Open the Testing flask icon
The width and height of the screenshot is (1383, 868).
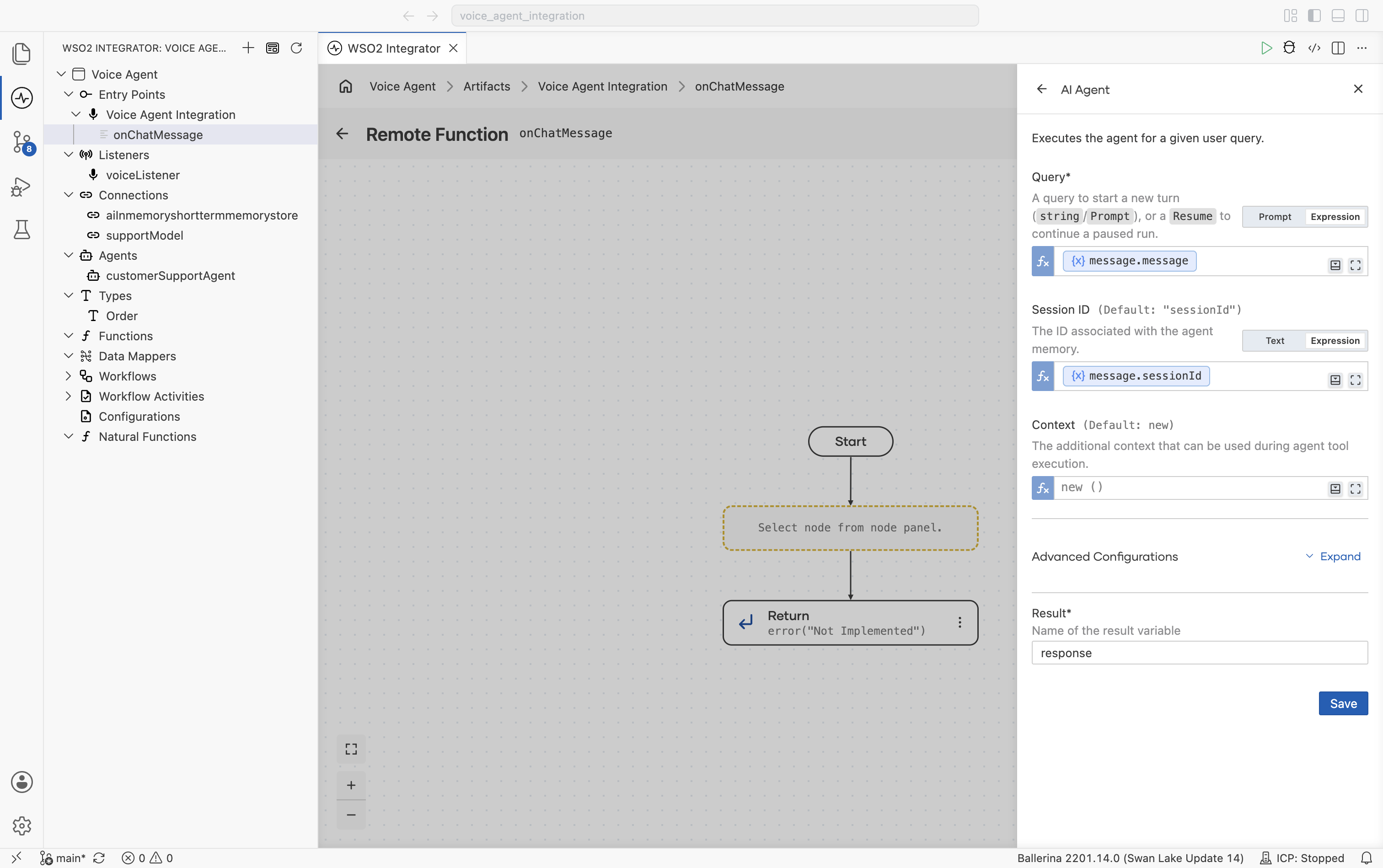pyautogui.click(x=22, y=230)
